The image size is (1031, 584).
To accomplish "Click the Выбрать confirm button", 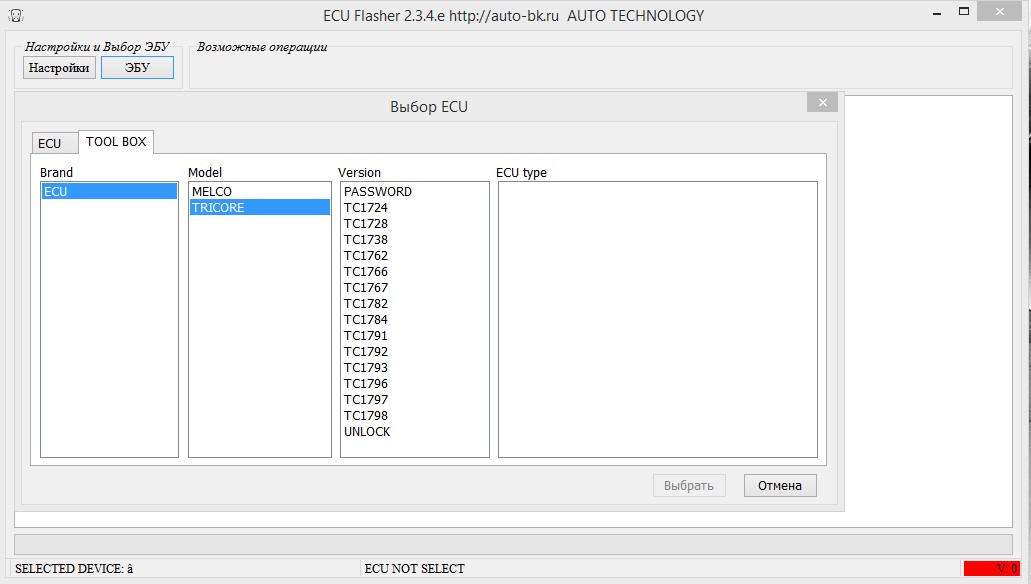I will (689, 485).
